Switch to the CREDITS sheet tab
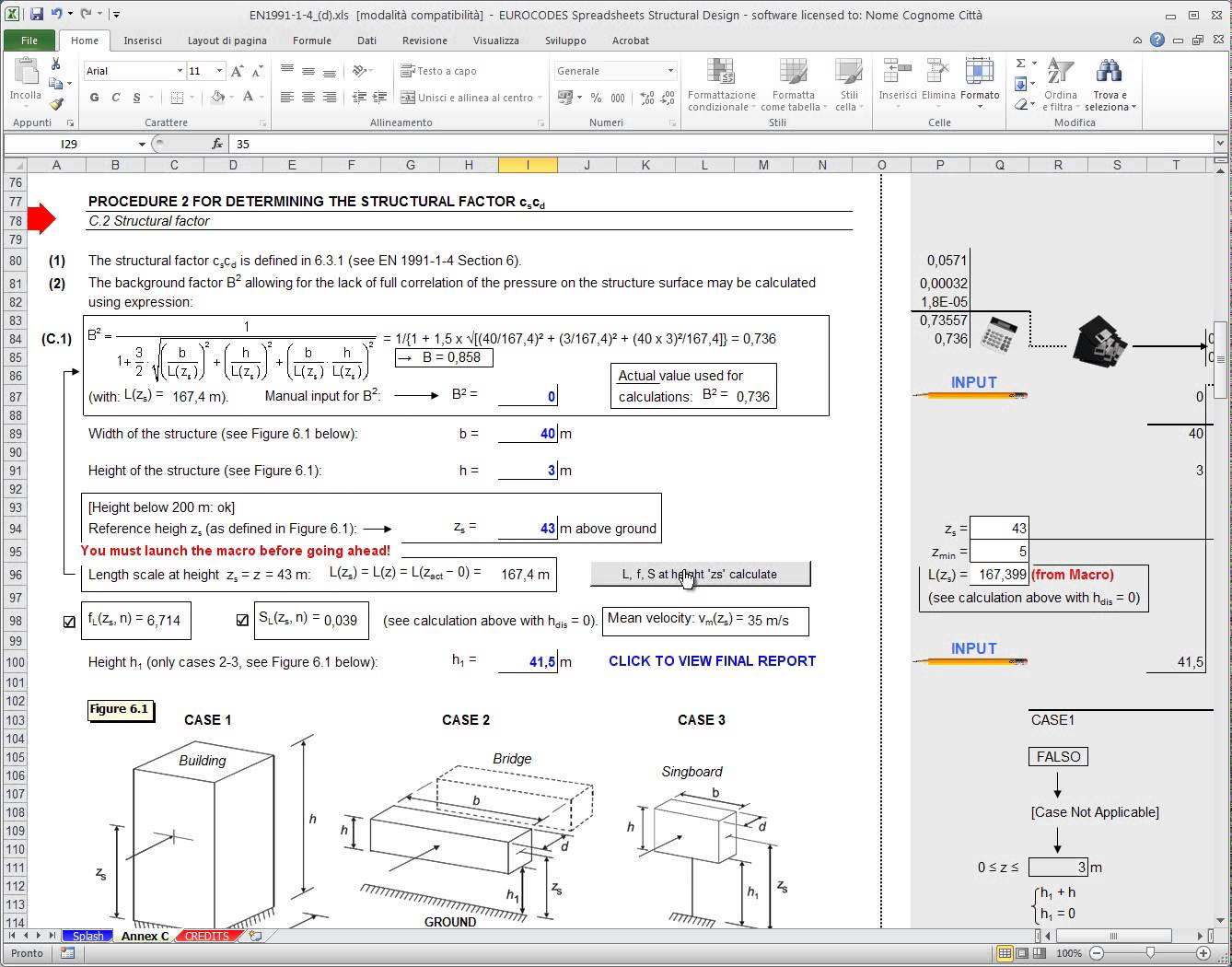1232x967 pixels. coord(207,936)
